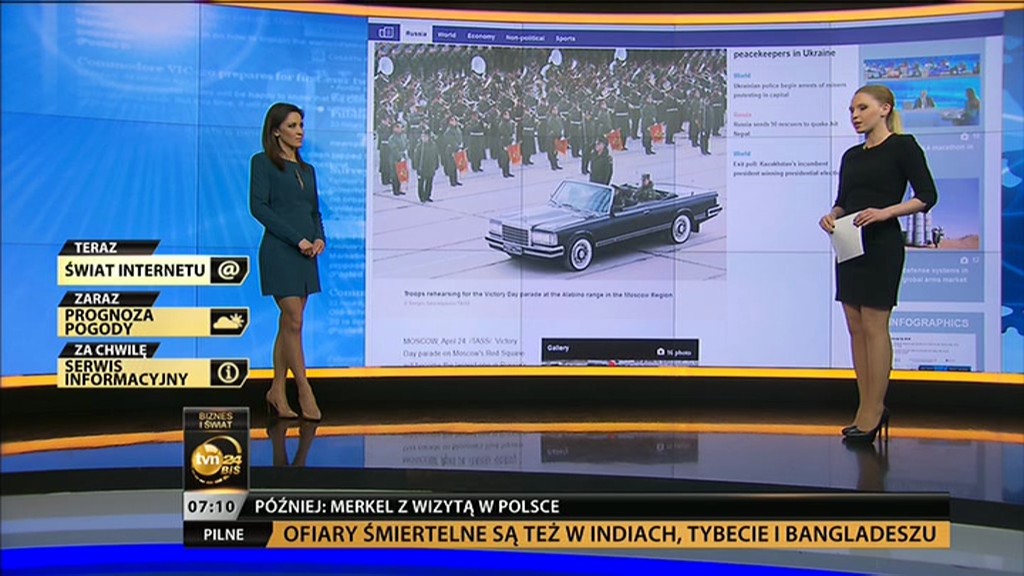Click the ticker text about Indiach, Tybecie i Bangladeszu
The image size is (1024, 576).
pyautogui.click(x=610, y=534)
